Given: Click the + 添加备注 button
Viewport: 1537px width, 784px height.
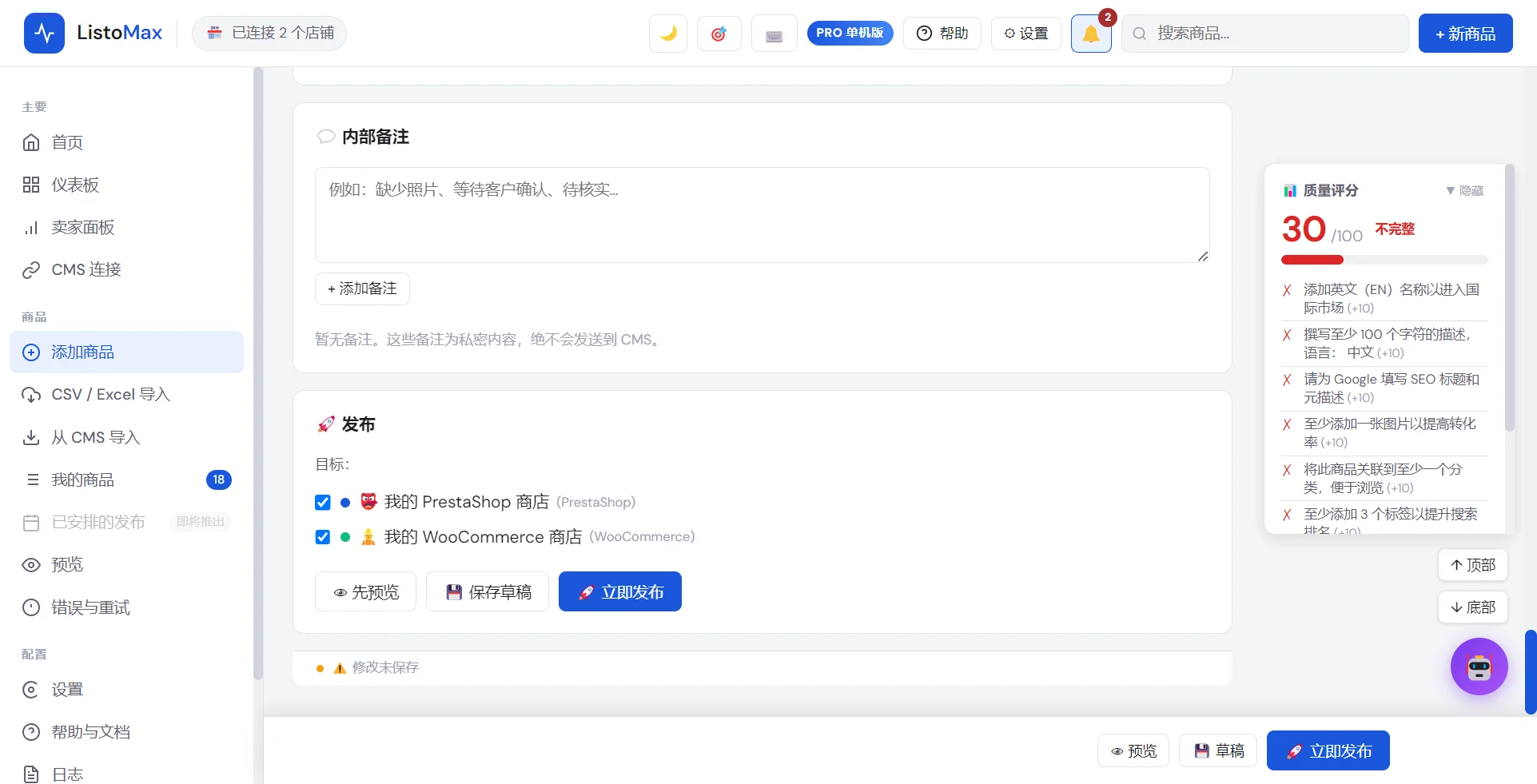Looking at the screenshot, I should [362, 289].
